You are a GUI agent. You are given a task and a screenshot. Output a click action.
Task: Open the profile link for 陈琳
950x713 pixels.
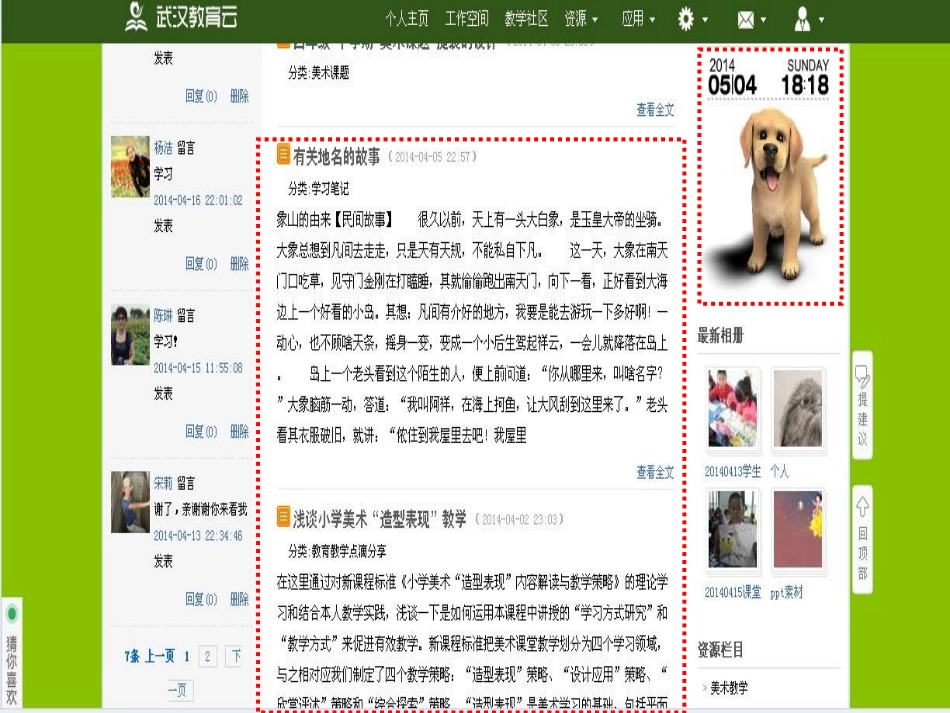tap(163, 316)
